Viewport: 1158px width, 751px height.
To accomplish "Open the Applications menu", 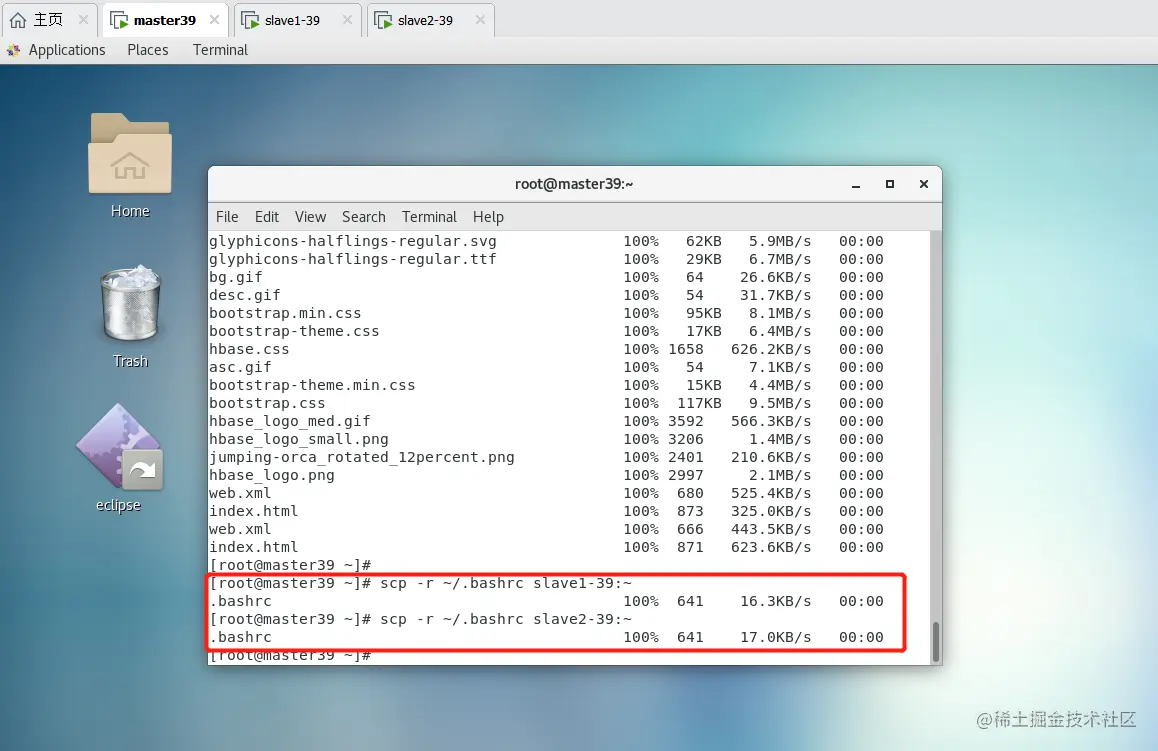I will coord(66,50).
